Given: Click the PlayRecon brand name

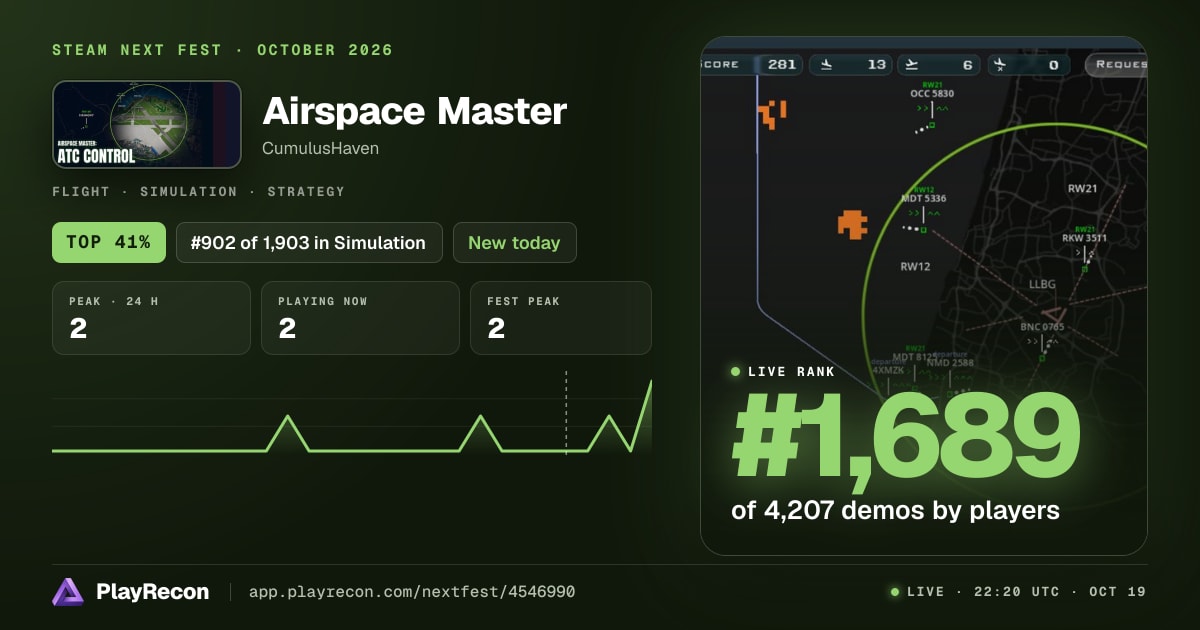Looking at the screenshot, I should pyautogui.click(x=153, y=592).
